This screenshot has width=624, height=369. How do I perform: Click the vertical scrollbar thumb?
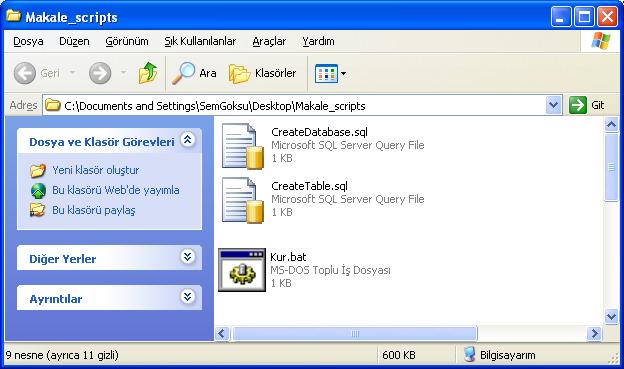611,168
